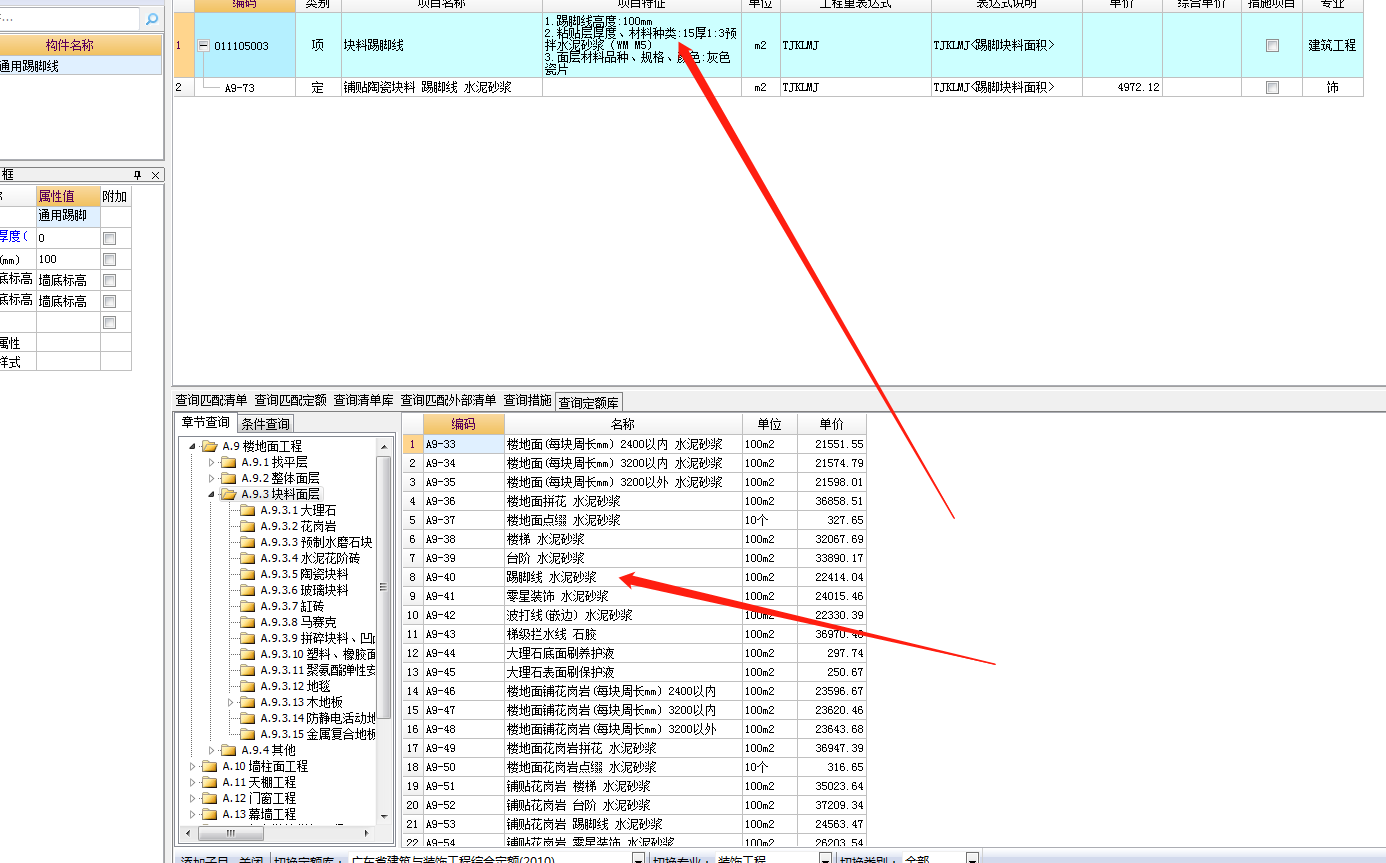Viewport: 1386px width, 863px height.
Task: Click tree vertical scrollbar down arrow
Action: pyautogui.click(x=383, y=817)
